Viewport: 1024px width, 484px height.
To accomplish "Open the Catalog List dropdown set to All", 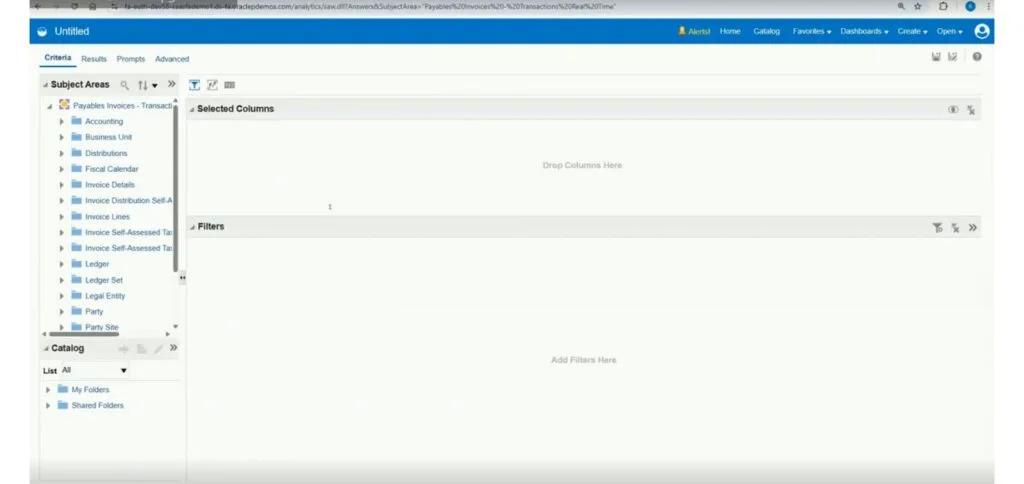I will (94, 370).
